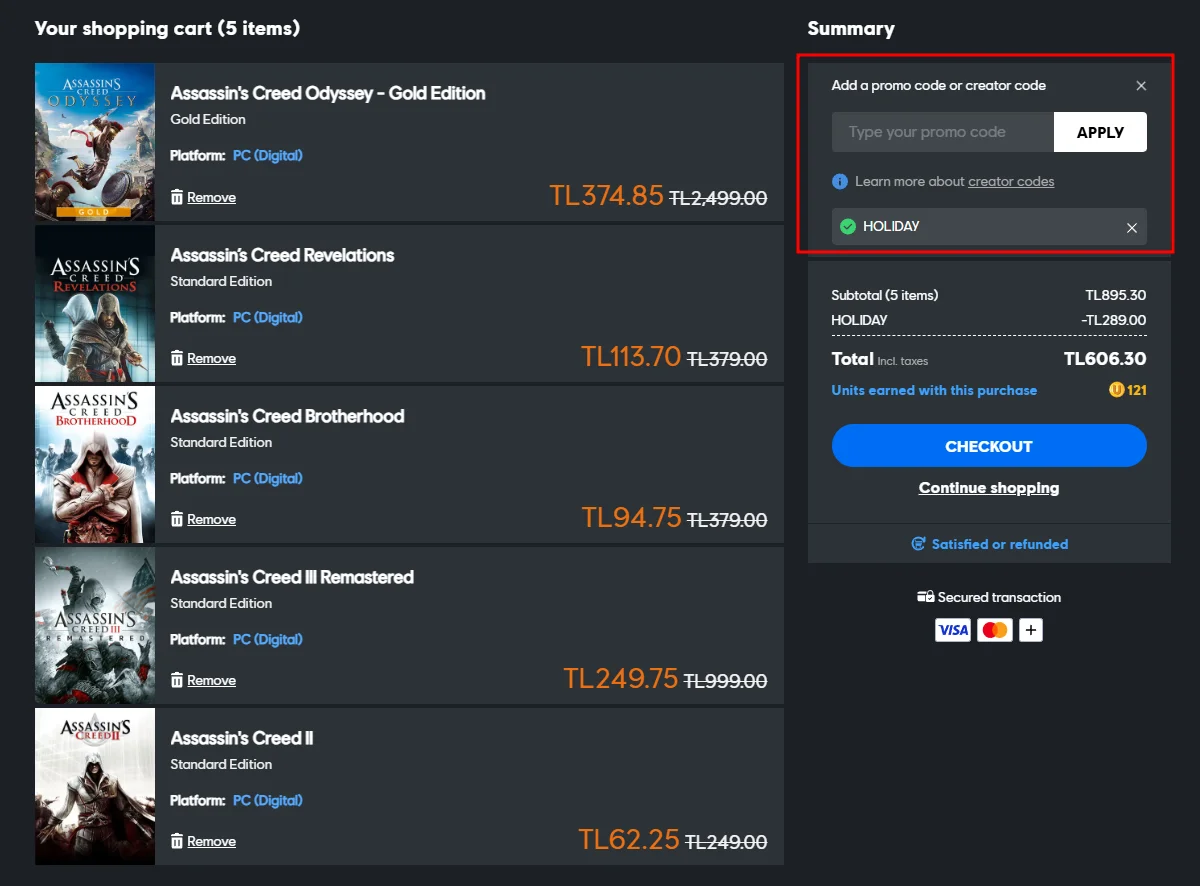
Task: Select the TL374.85 sale price
Action: click(x=607, y=196)
